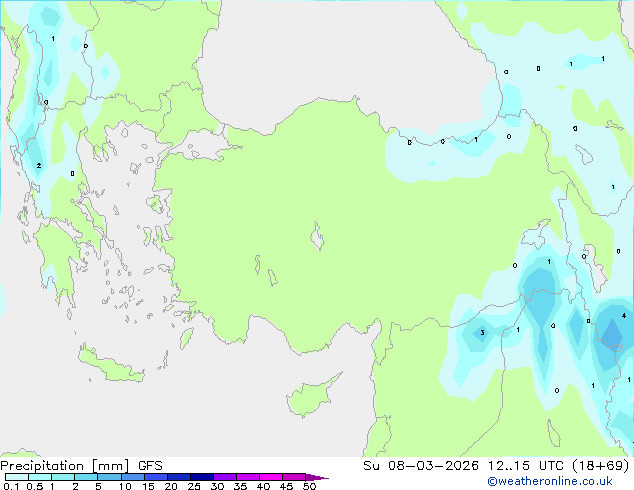The height and width of the screenshot is (490, 634).
Task: Click the 'Su 08-03-2026' date text
Action: (421, 466)
